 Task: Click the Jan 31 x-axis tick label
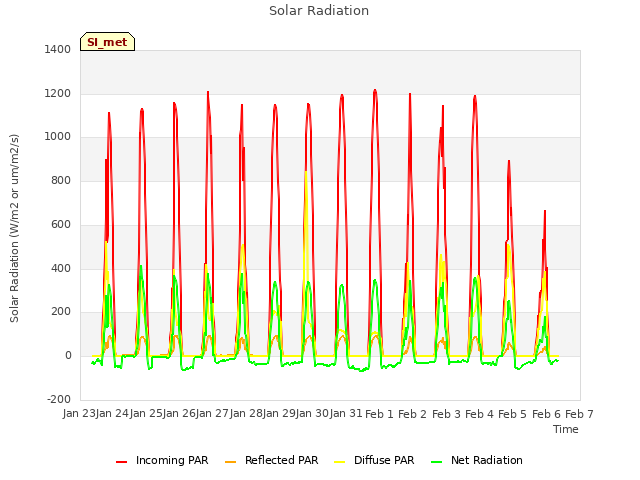coord(346,414)
